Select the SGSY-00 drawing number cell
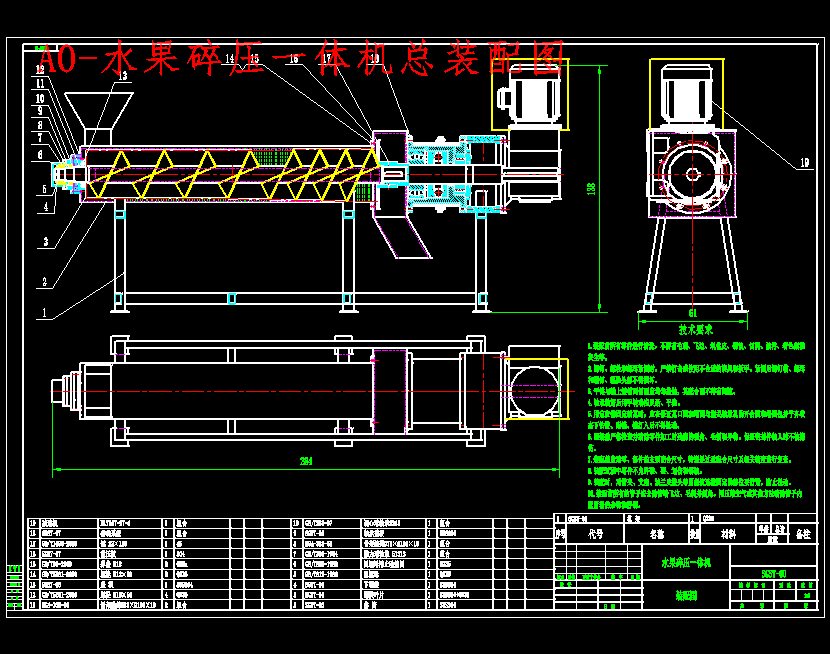The image size is (830, 654). point(774,574)
